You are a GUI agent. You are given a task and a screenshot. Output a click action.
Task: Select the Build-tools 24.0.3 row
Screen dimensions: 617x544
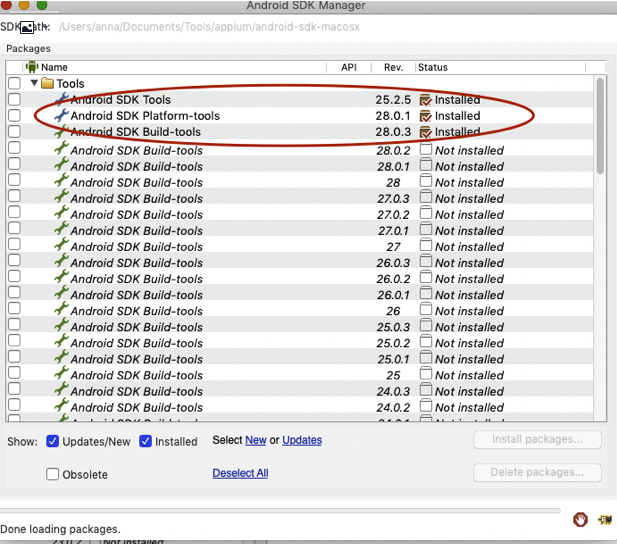click(300, 391)
